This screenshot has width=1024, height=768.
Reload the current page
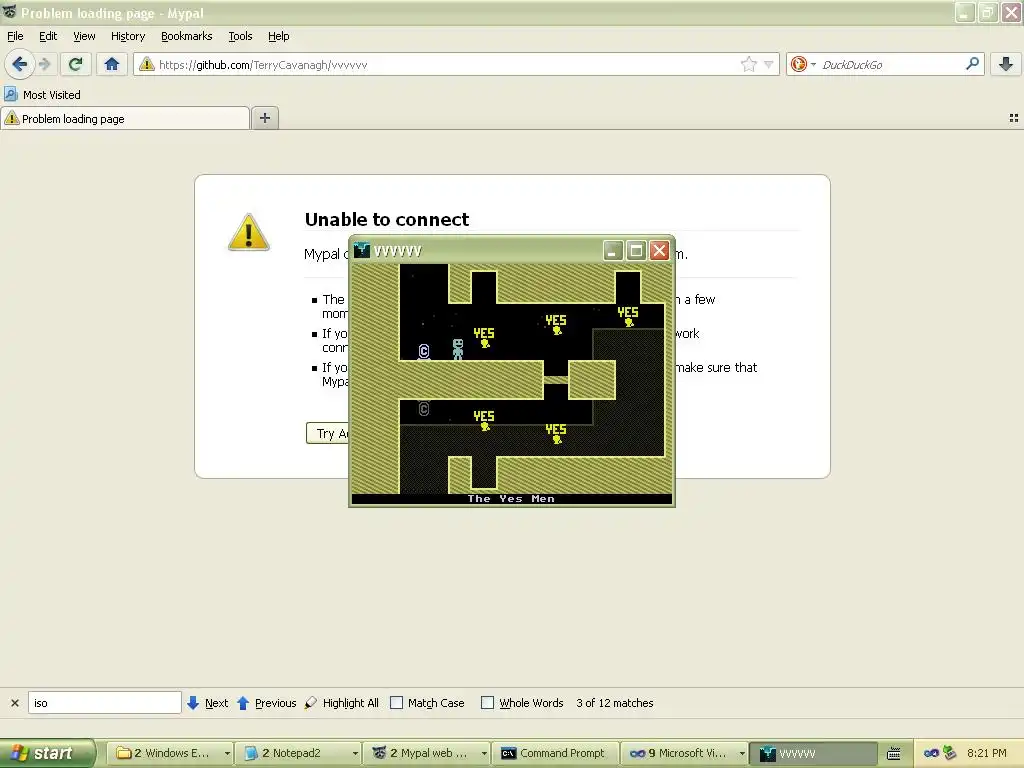(x=76, y=64)
